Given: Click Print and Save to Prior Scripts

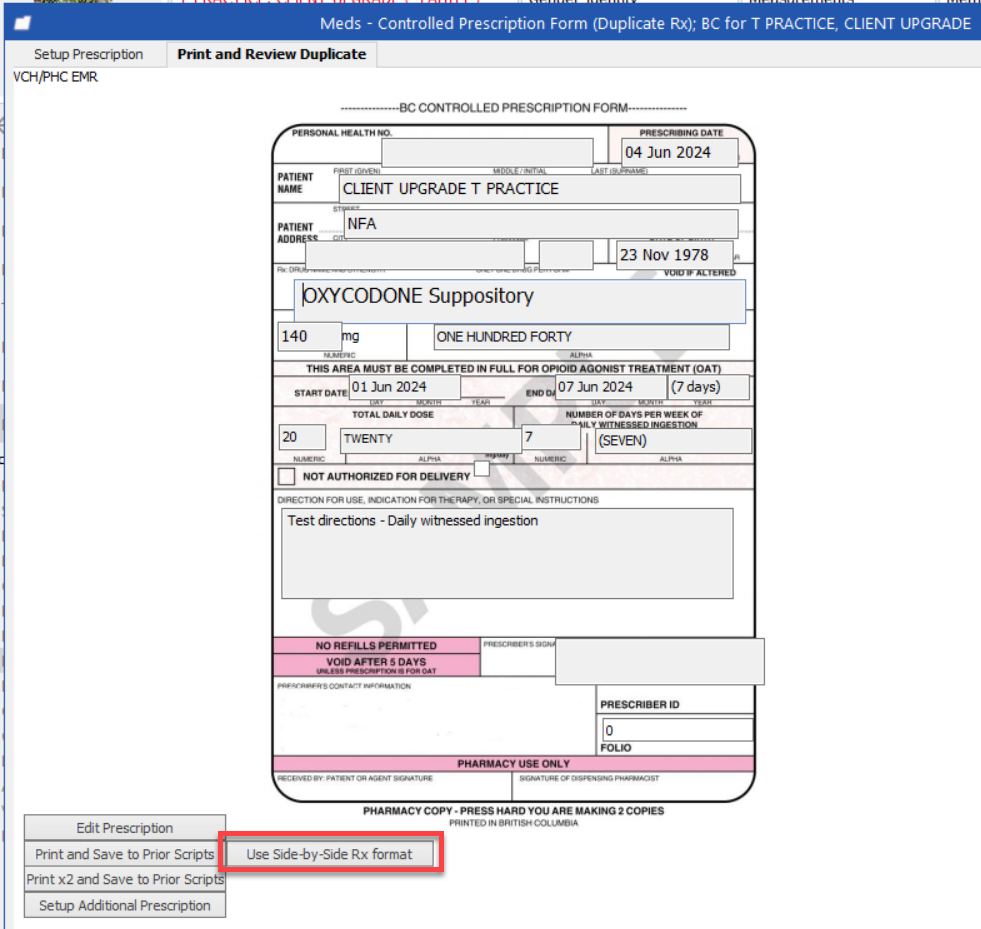Looking at the screenshot, I should 122,854.
